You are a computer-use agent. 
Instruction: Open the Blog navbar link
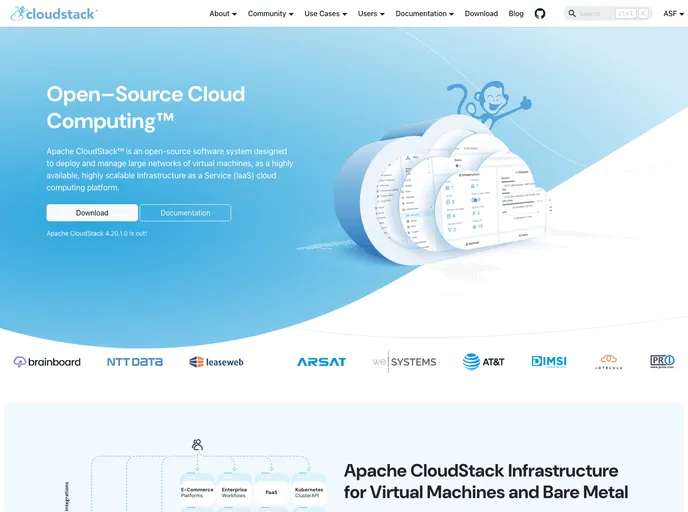516,14
